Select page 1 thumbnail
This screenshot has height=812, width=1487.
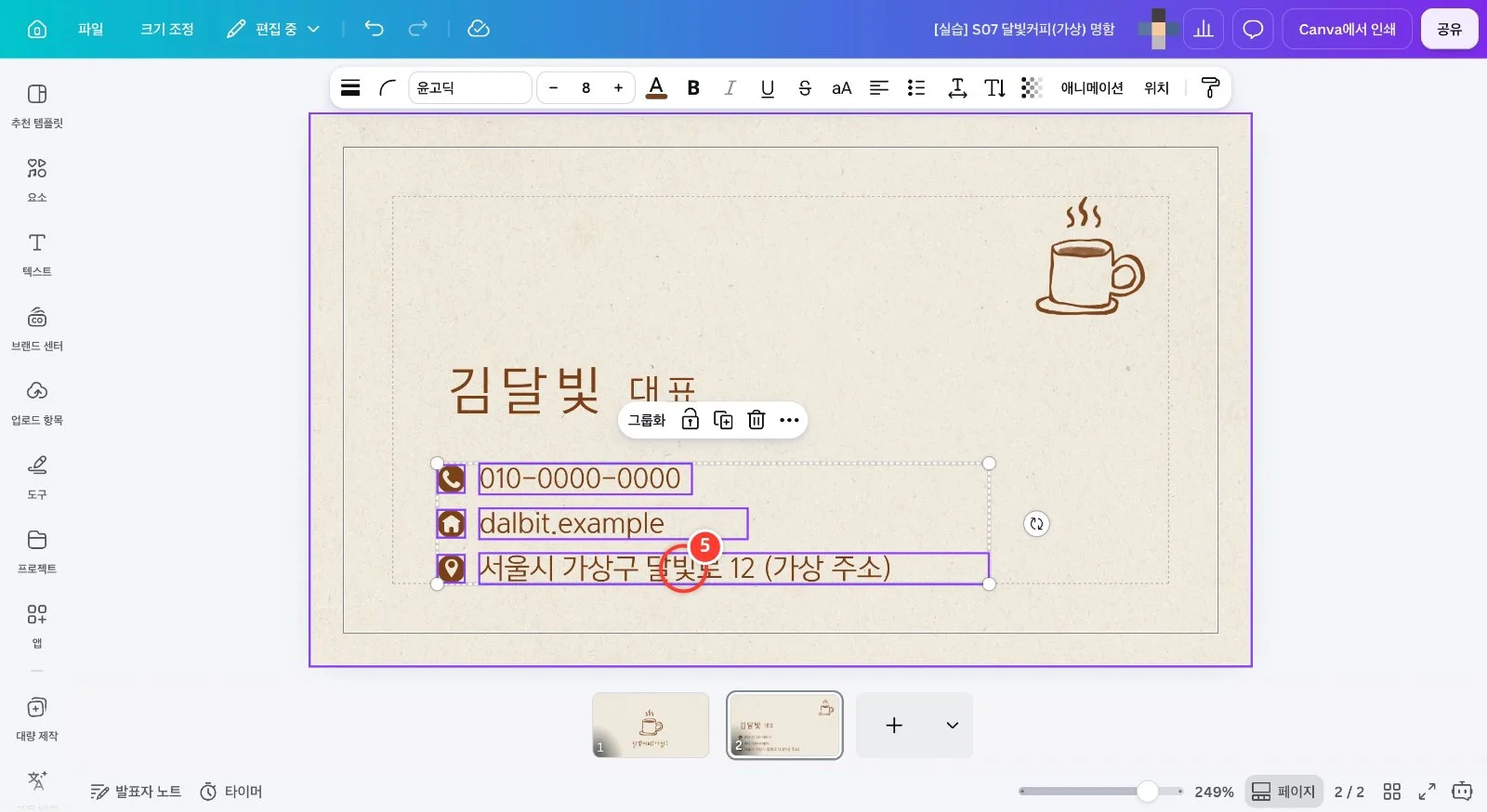651,725
